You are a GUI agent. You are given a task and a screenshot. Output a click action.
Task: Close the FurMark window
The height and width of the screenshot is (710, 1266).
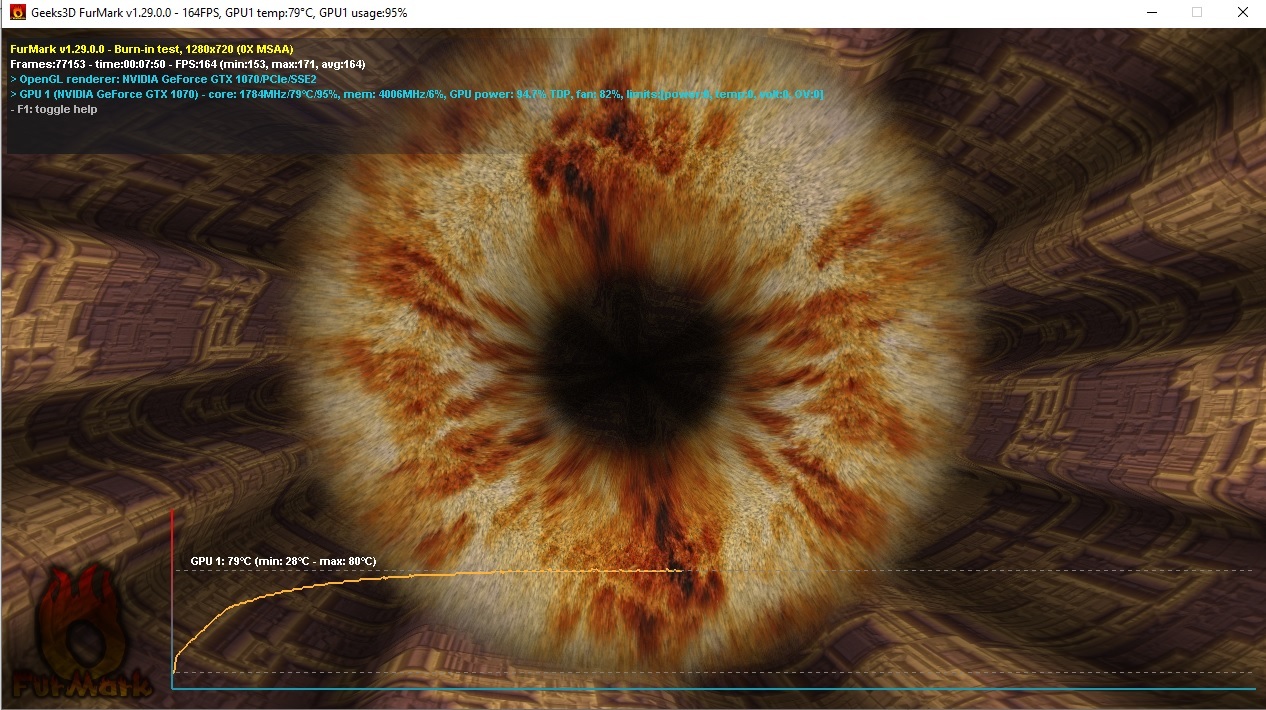click(1242, 13)
